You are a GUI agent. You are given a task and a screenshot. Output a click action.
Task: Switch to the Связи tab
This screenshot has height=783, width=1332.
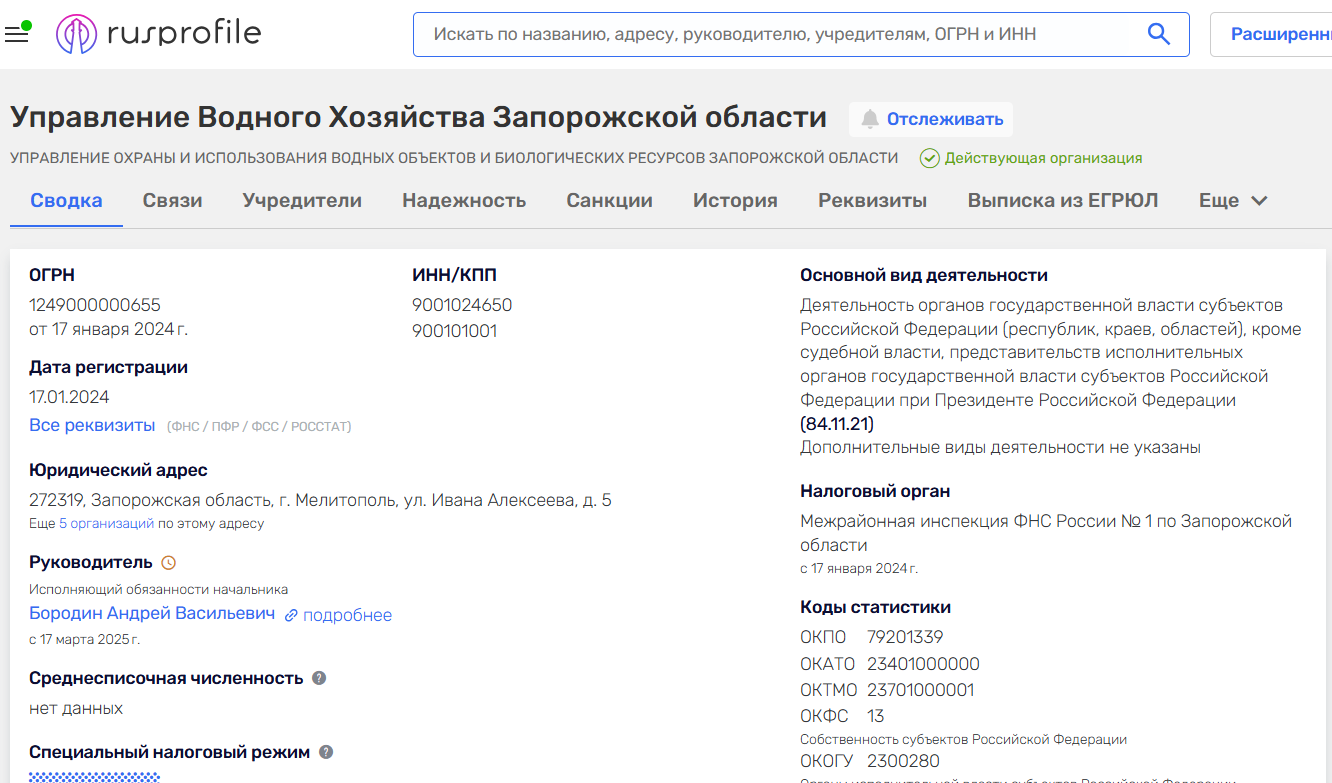pos(172,201)
